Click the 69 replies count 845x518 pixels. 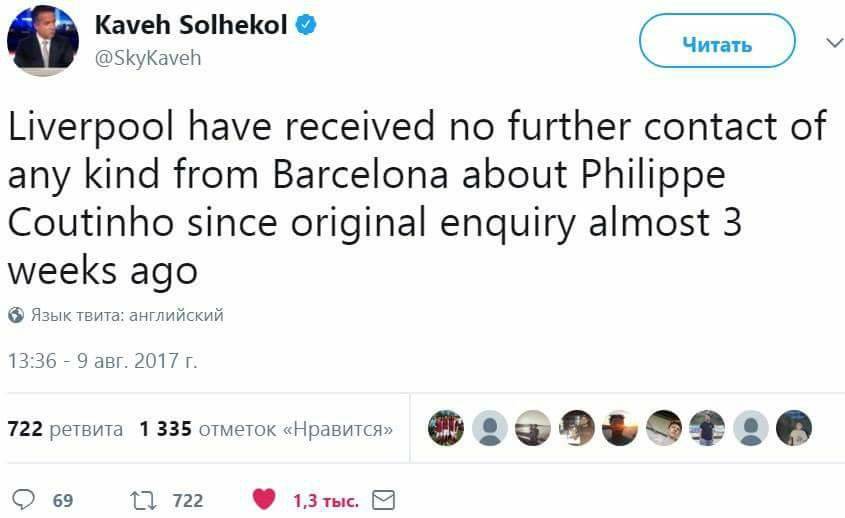tap(62, 500)
